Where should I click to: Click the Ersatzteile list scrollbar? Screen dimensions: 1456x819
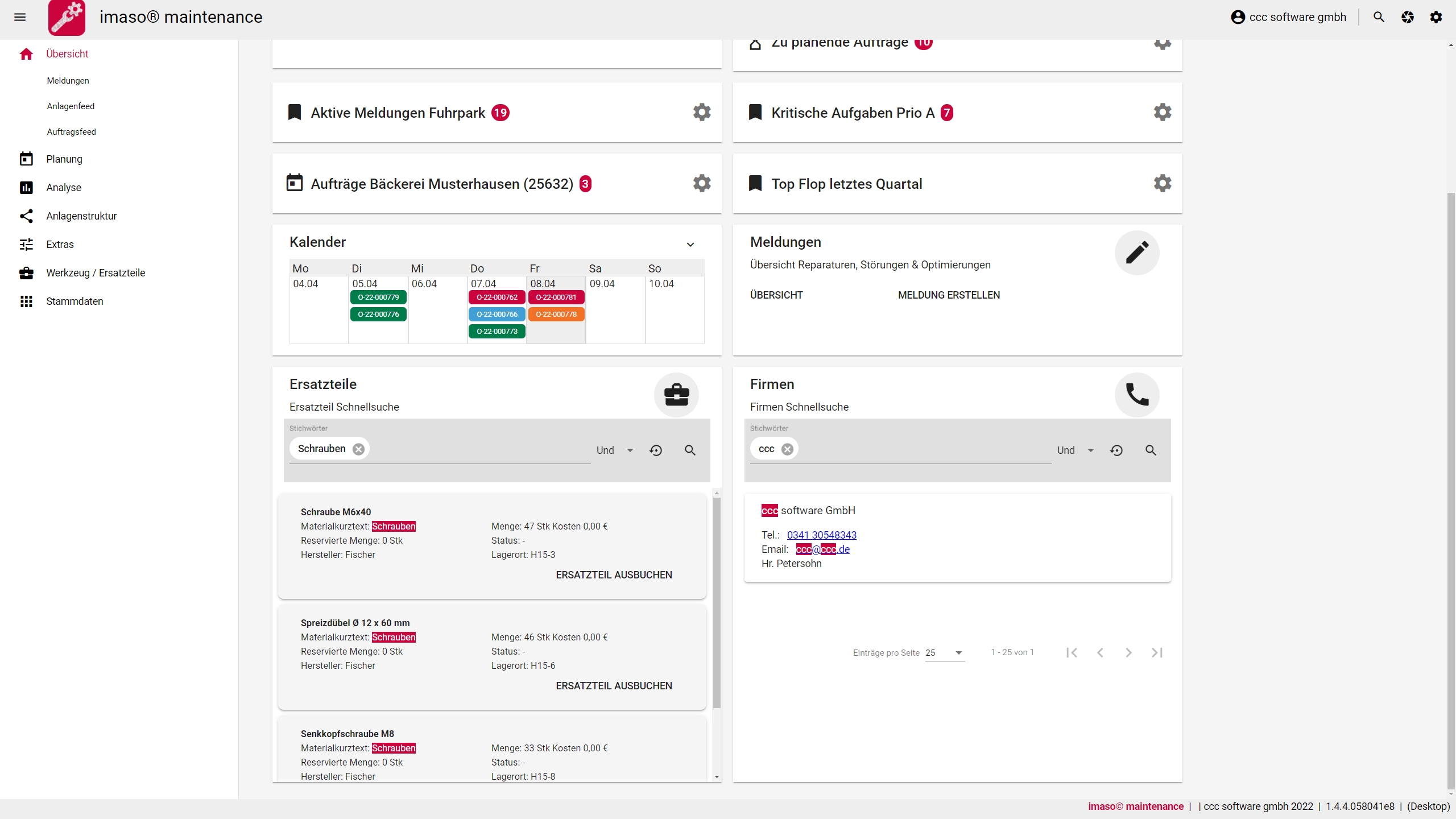click(717, 603)
